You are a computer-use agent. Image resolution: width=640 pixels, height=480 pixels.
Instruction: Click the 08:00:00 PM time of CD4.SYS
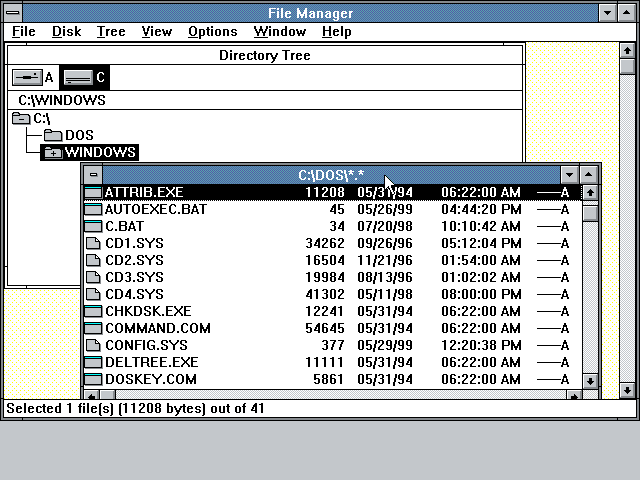click(481, 294)
